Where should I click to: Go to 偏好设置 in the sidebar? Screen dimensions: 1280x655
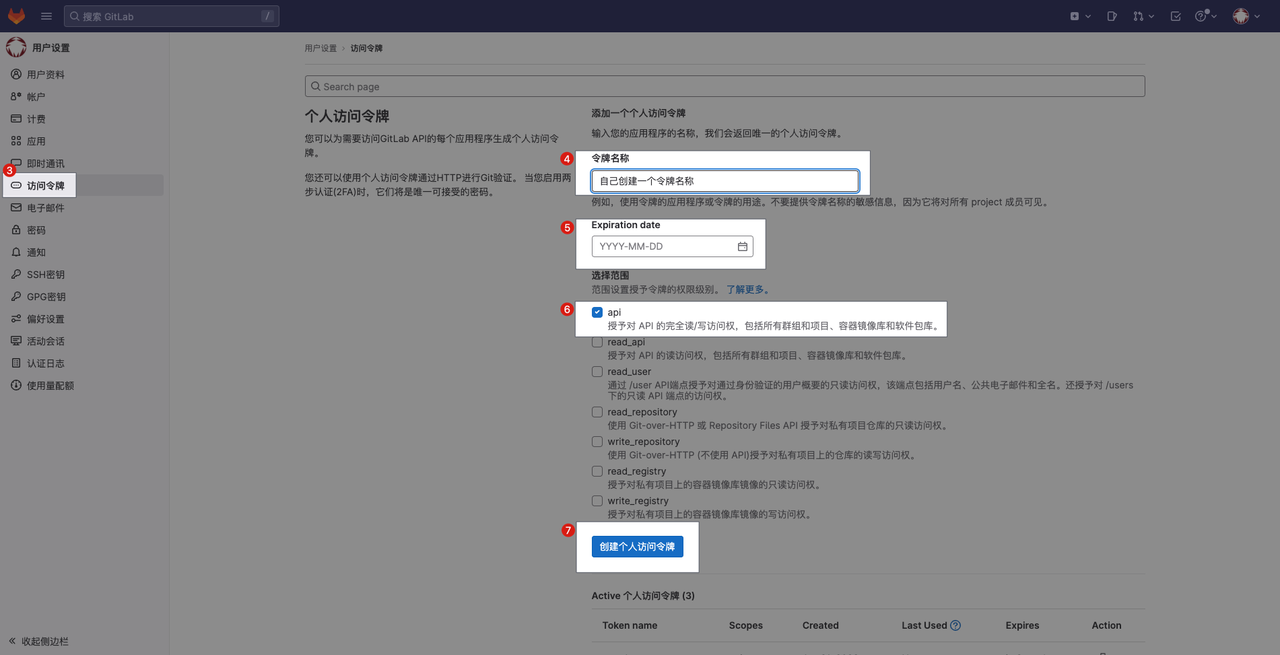tap(45, 319)
